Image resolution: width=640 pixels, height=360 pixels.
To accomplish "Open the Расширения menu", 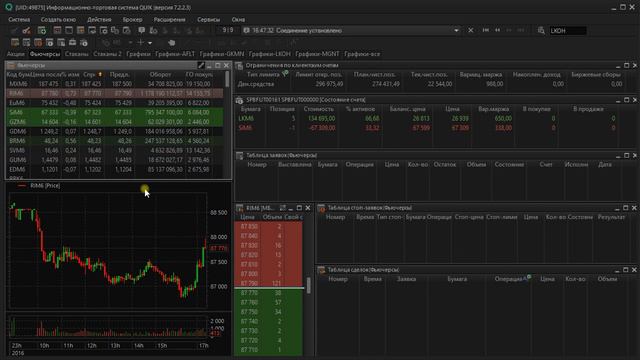I will (x=169, y=20).
